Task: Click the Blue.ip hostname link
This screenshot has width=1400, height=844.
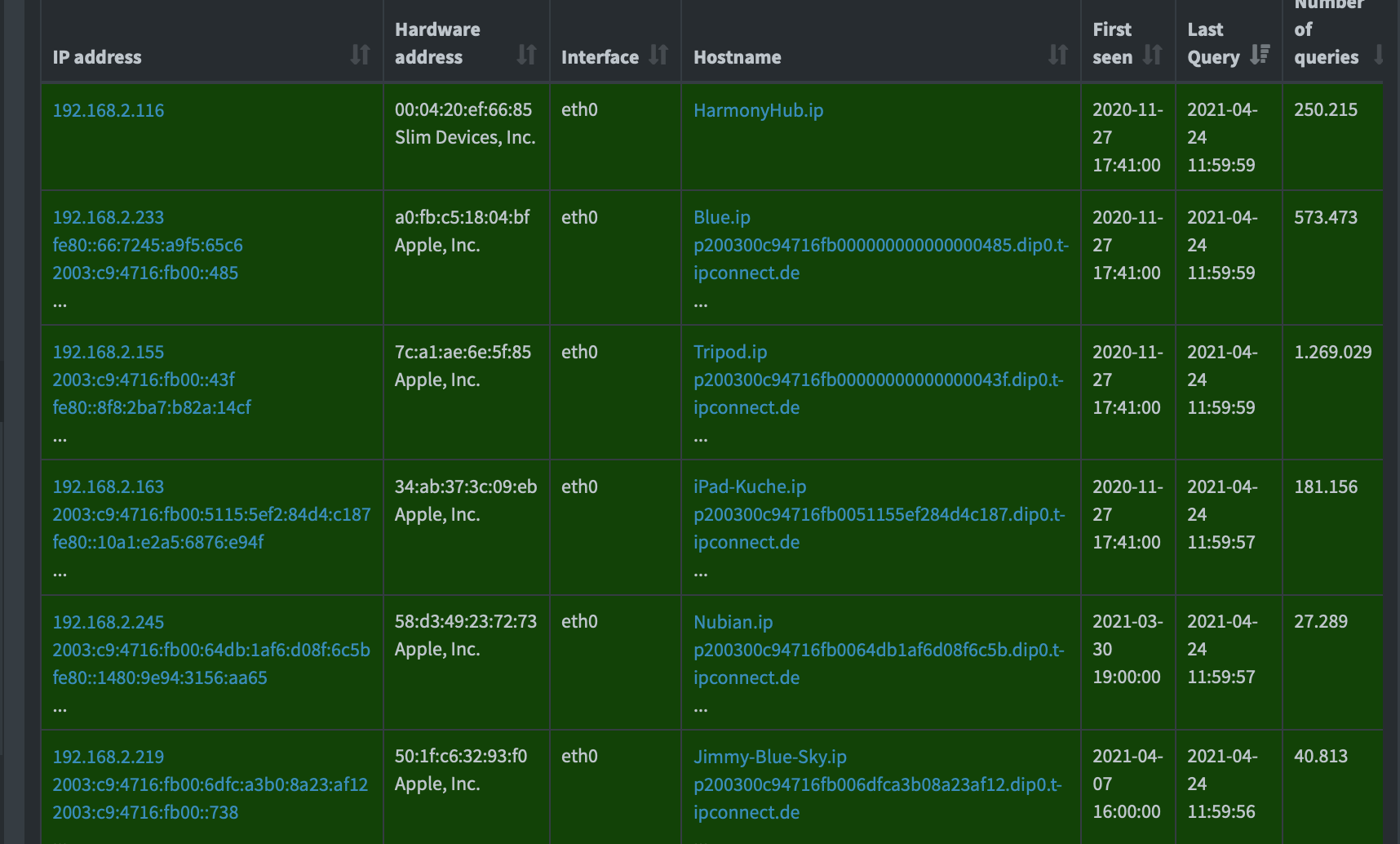Action: click(x=721, y=217)
